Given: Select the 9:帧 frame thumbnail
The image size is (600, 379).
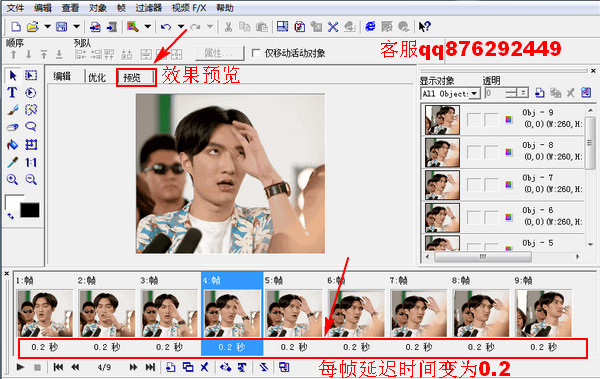Looking at the screenshot, I should (x=543, y=313).
